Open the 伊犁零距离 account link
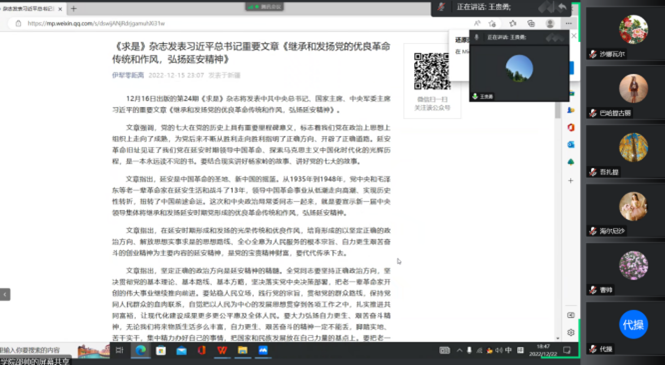 point(128,75)
